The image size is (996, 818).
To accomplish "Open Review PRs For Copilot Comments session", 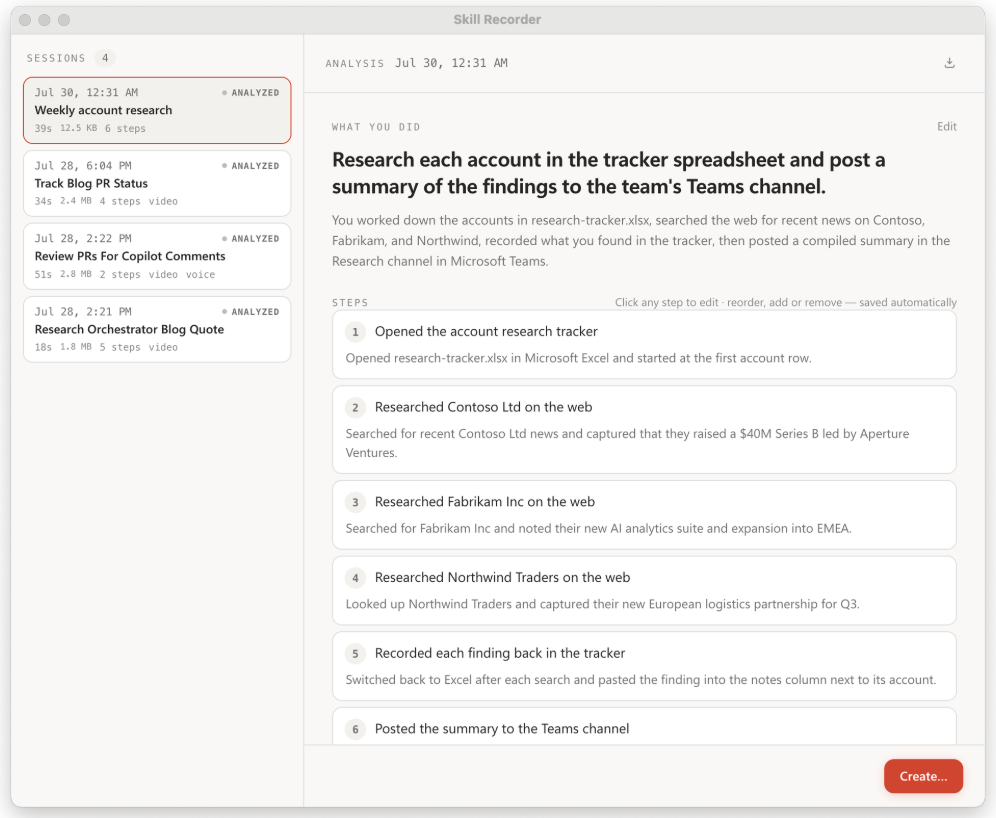I will [x=157, y=257].
